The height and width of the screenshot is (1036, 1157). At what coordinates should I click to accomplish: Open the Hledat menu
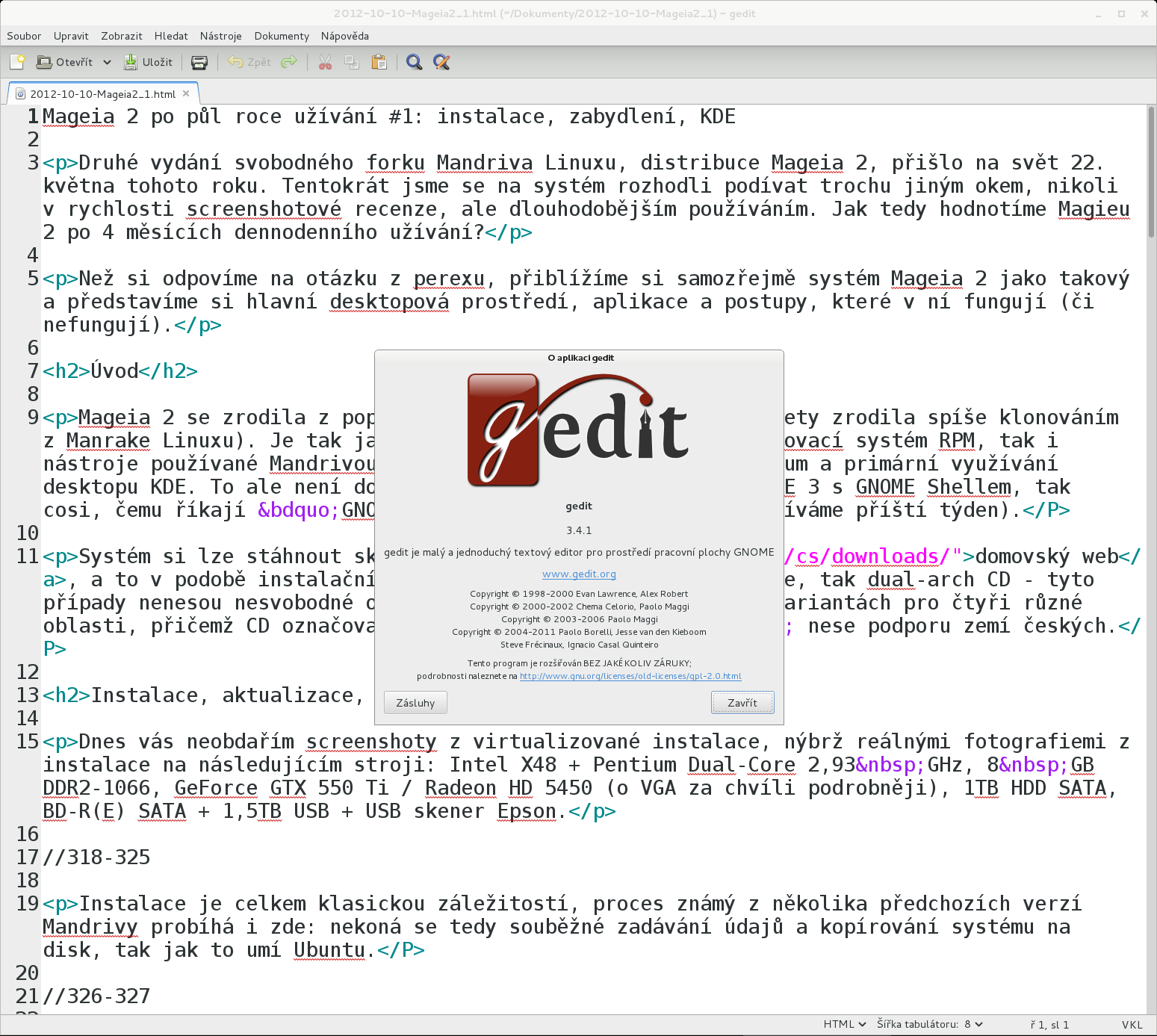171,36
